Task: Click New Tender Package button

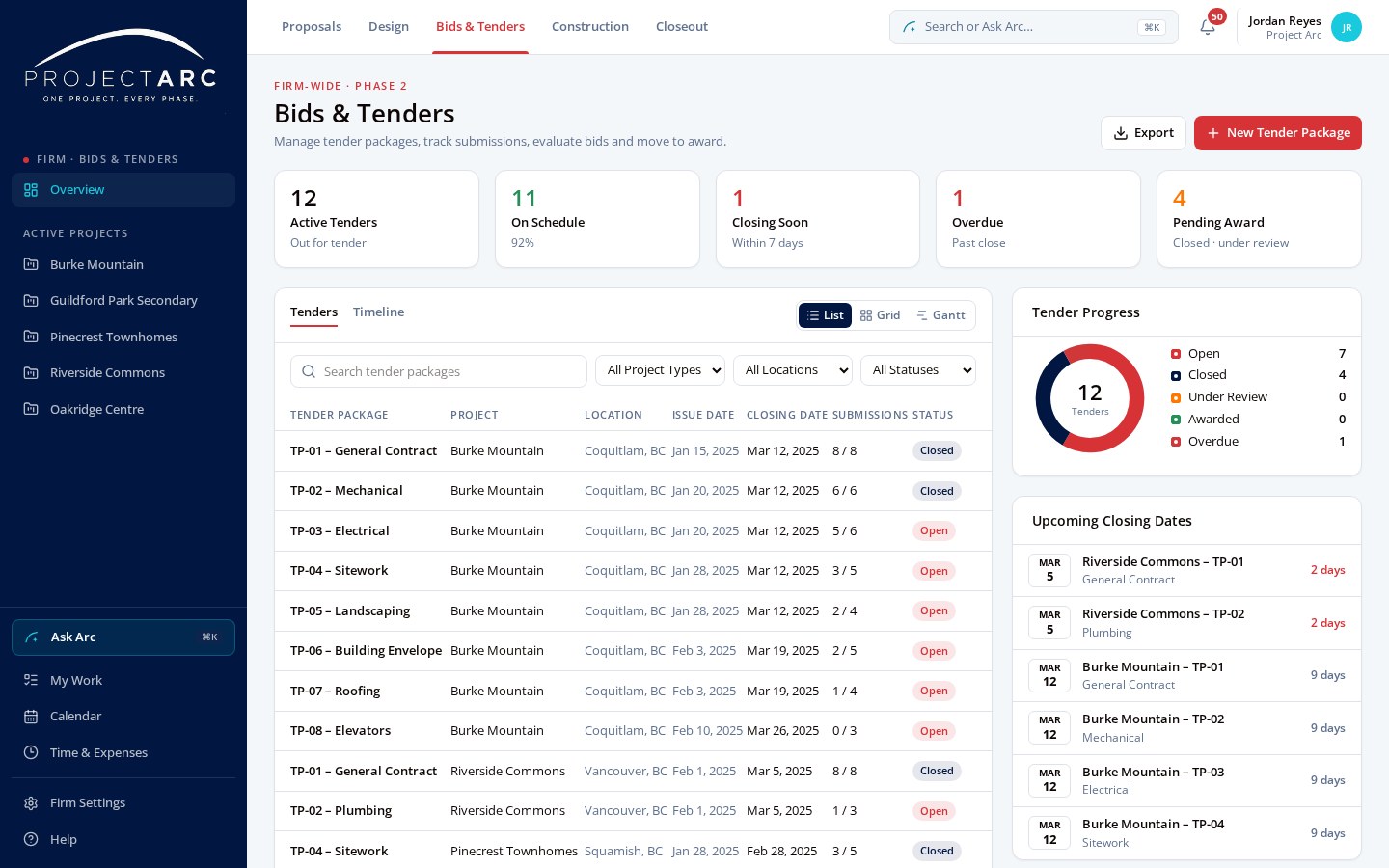Action: [x=1278, y=133]
